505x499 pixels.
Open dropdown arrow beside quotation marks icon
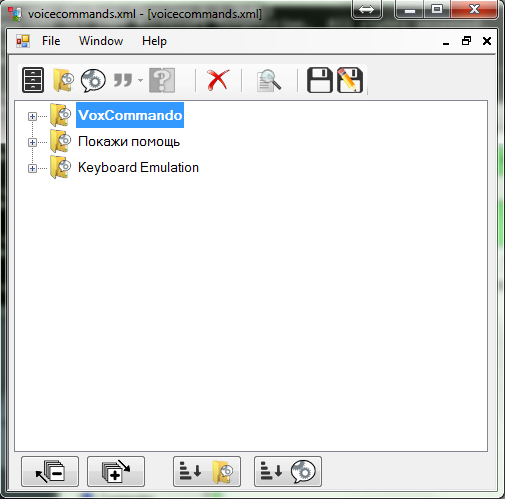tap(140, 80)
